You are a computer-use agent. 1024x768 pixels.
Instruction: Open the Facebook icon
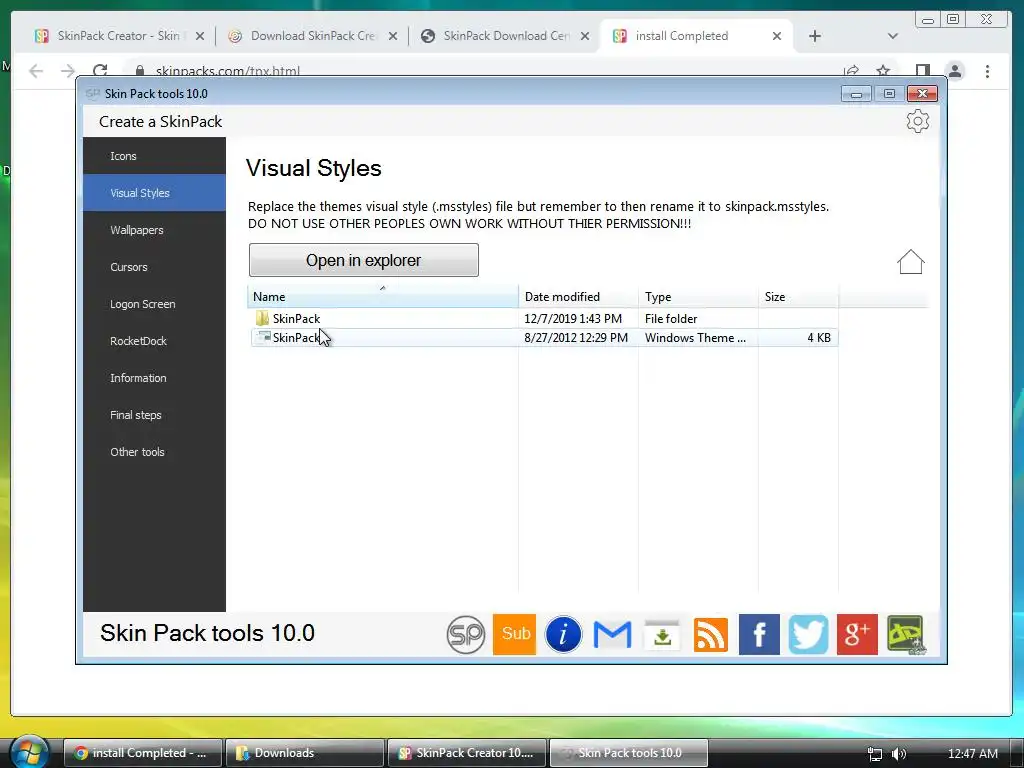pos(759,634)
